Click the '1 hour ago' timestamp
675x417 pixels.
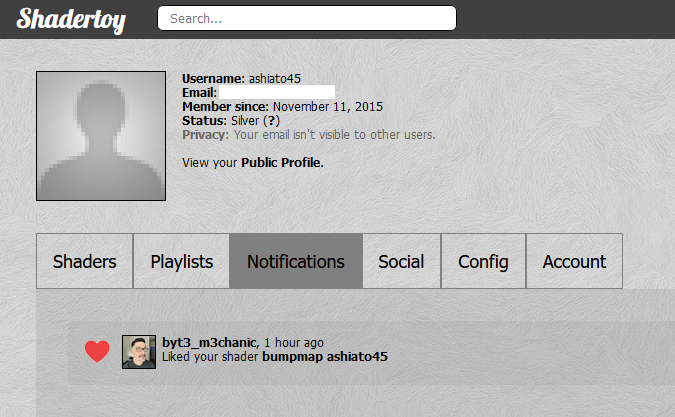coord(294,343)
